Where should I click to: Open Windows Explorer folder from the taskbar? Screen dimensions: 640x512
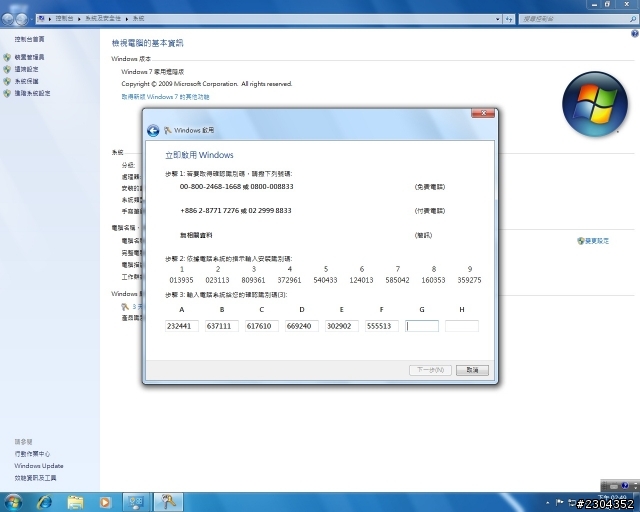pyautogui.click(x=75, y=502)
